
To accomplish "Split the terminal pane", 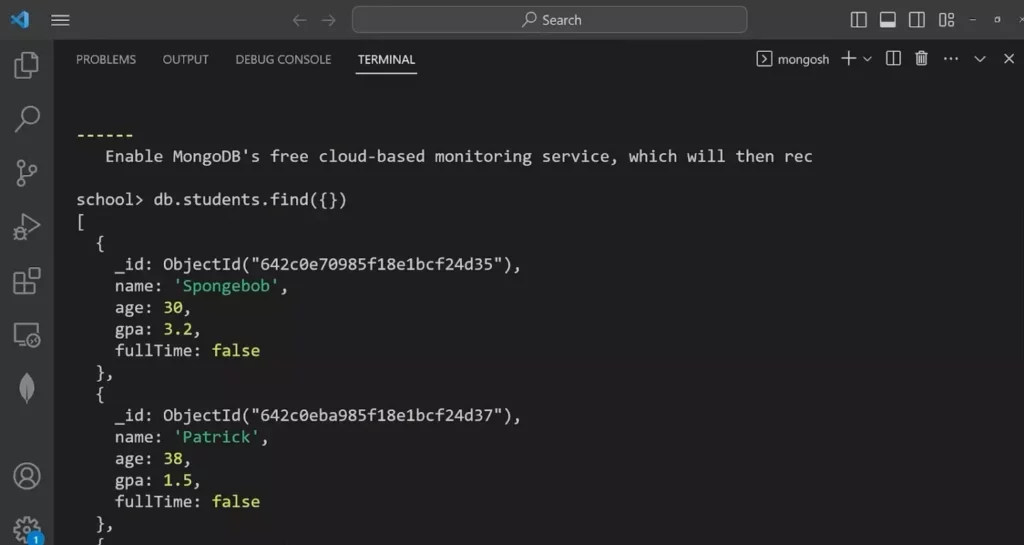I will coord(893,59).
